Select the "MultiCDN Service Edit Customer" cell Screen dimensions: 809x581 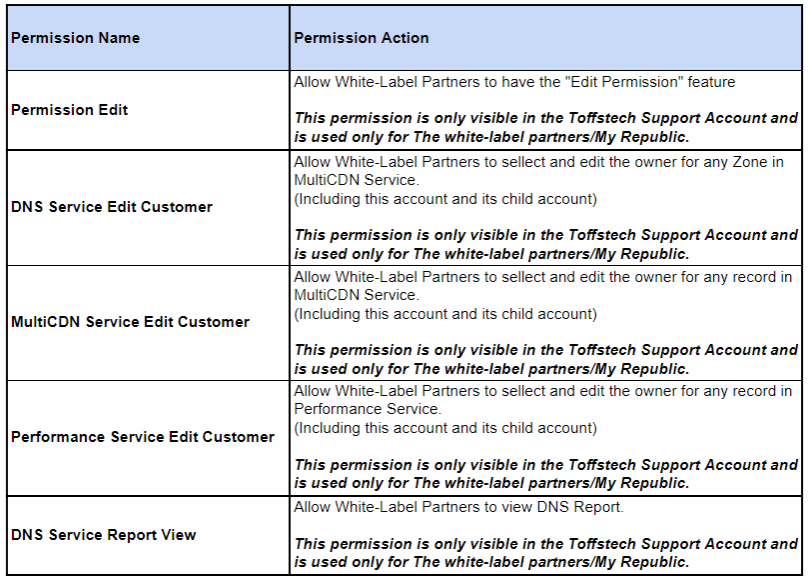point(130,322)
